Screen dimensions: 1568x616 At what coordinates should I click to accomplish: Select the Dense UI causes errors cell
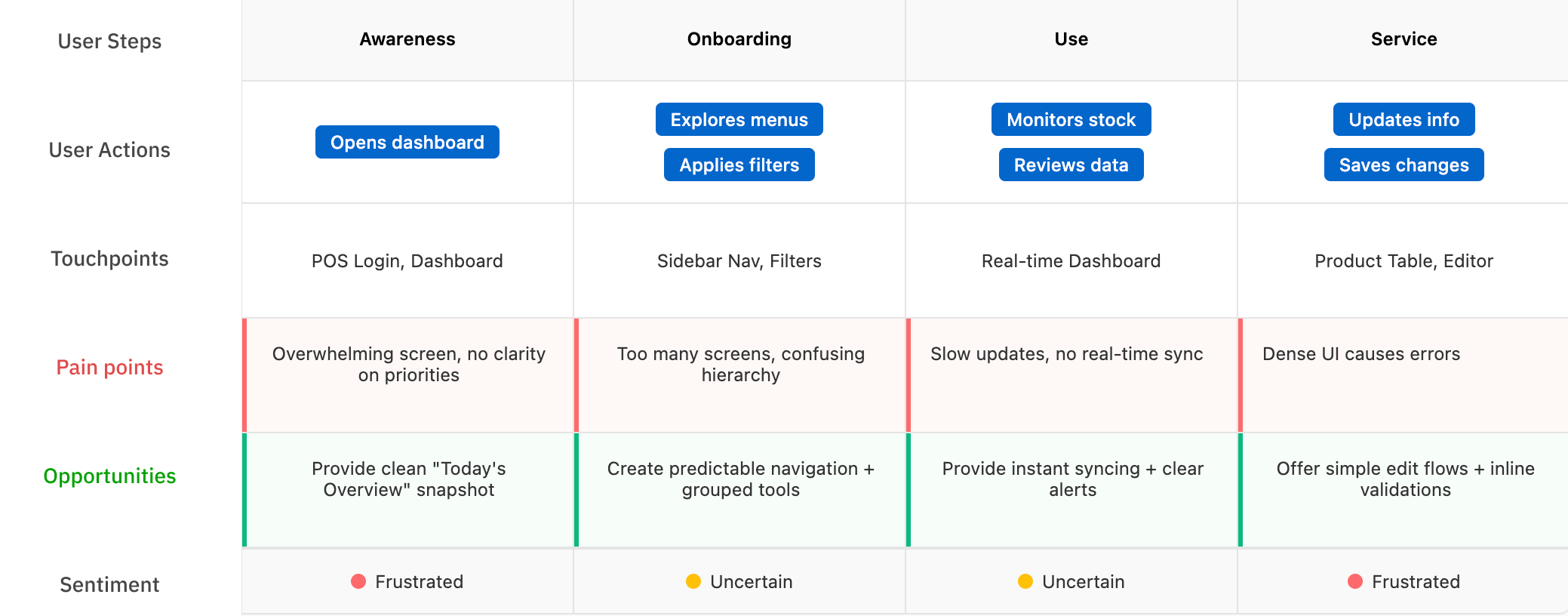pyautogui.click(x=1361, y=354)
